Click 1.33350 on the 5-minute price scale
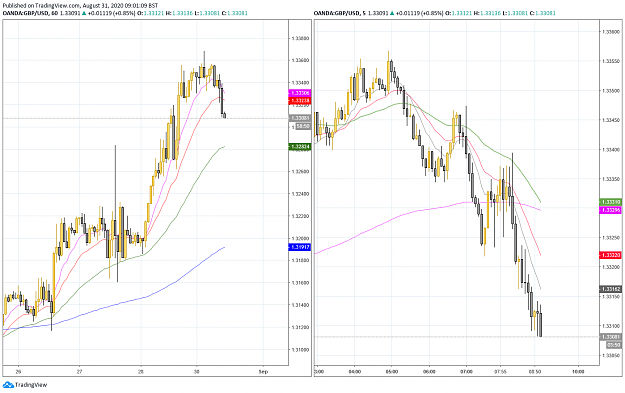The width and height of the screenshot is (625, 393). (611, 179)
